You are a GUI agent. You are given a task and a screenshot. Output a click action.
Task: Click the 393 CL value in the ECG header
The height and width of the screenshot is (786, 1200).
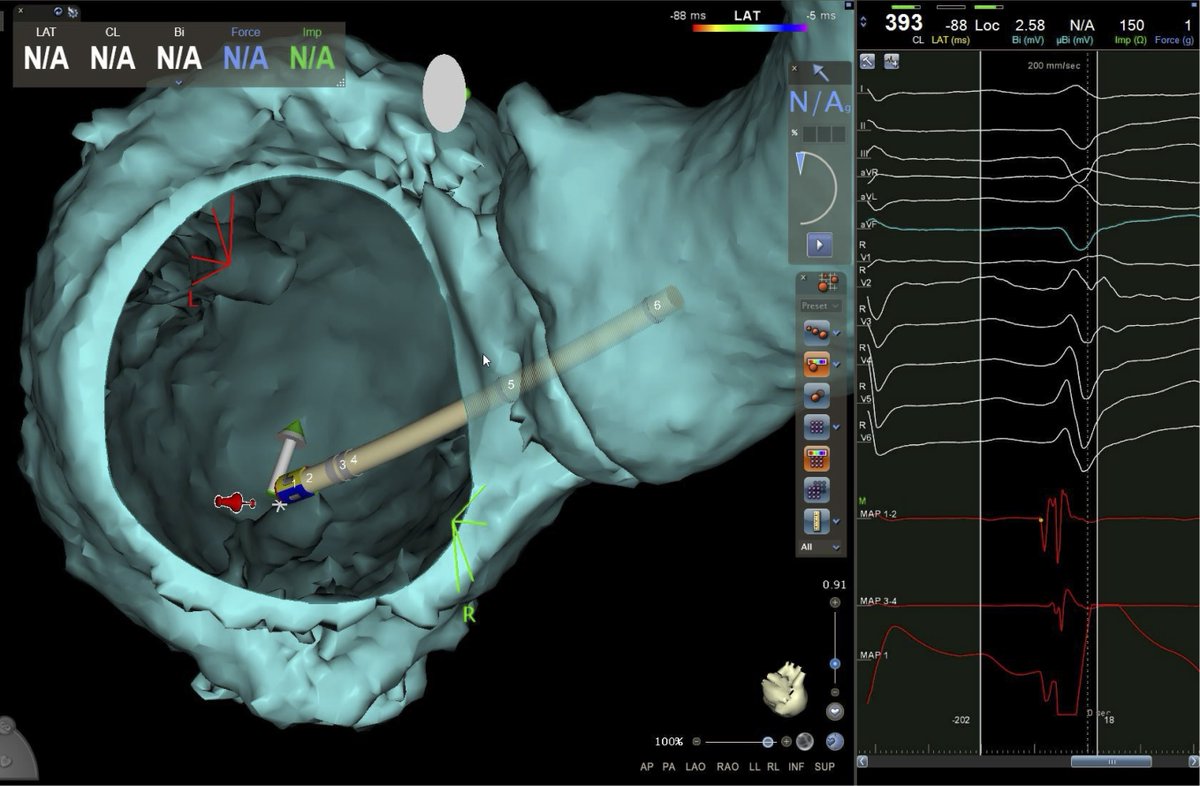pyautogui.click(x=904, y=23)
